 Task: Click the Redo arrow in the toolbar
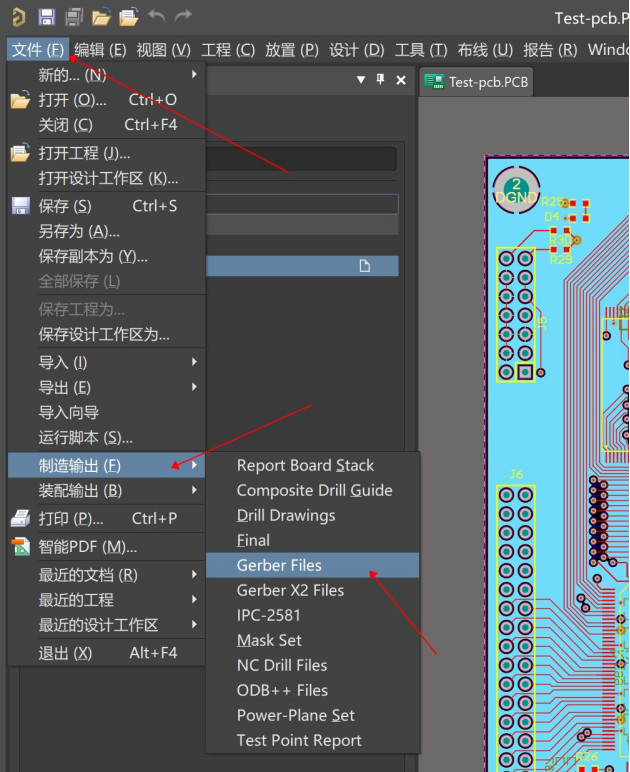(x=183, y=16)
